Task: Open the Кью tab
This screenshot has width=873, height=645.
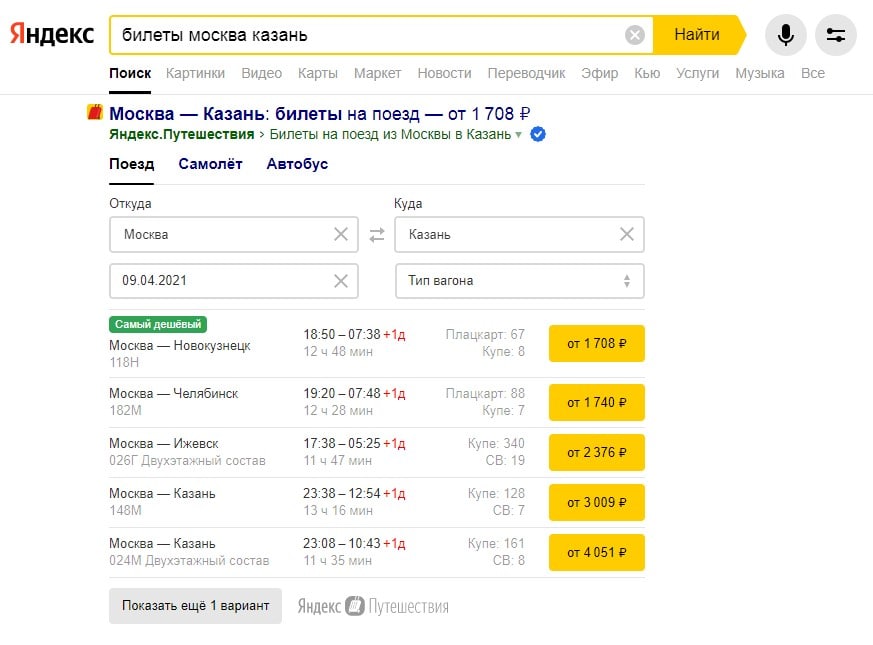Action: 647,73
